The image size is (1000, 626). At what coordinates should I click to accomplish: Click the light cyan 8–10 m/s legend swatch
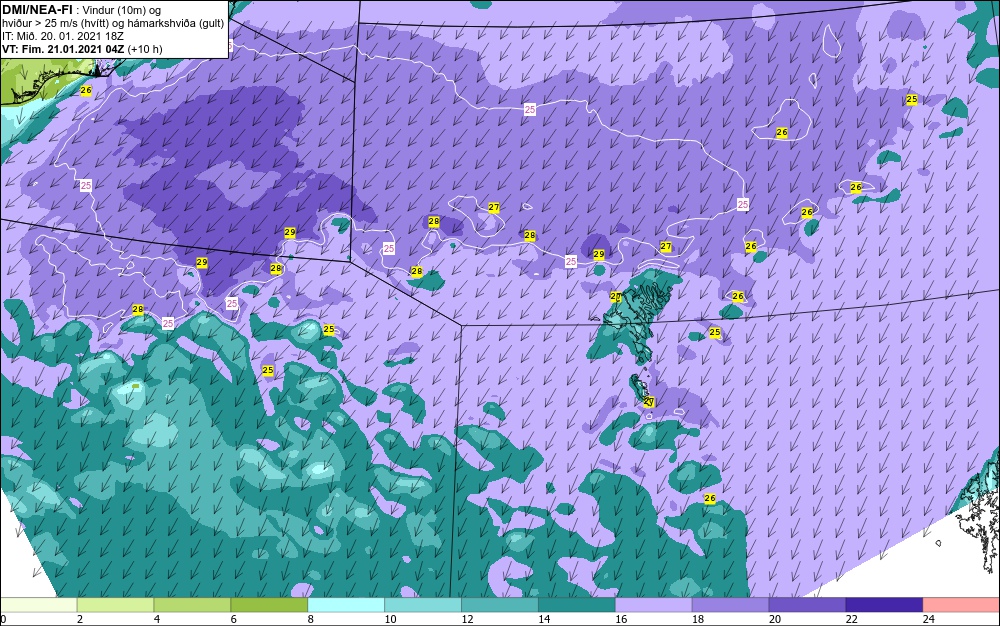(346, 605)
